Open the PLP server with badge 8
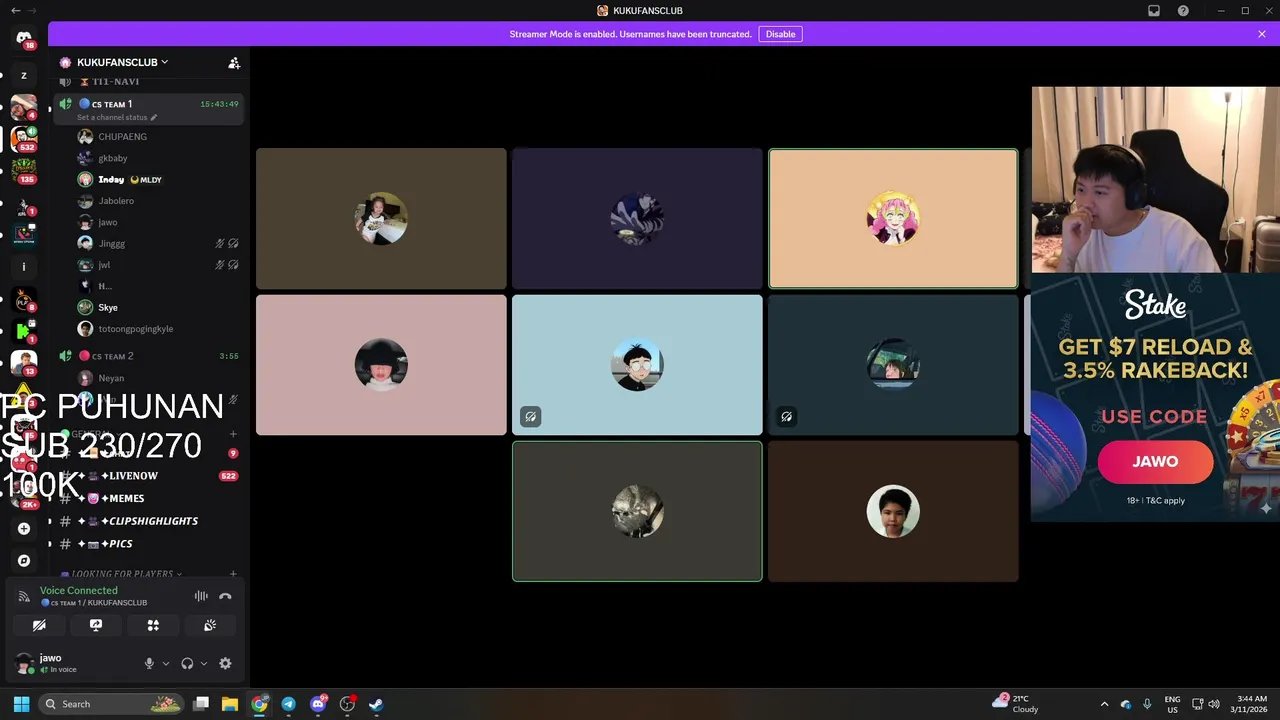The height and width of the screenshot is (720, 1280). coord(23,299)
